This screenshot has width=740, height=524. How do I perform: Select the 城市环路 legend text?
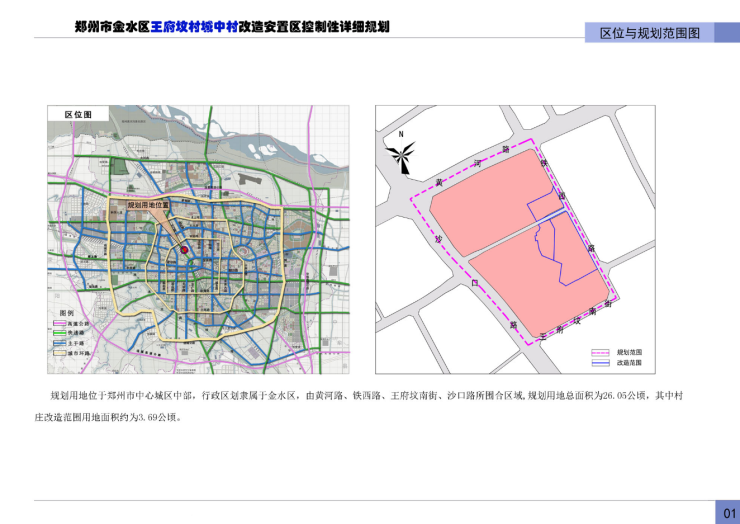pyautogui.click(x=79, y=353)
